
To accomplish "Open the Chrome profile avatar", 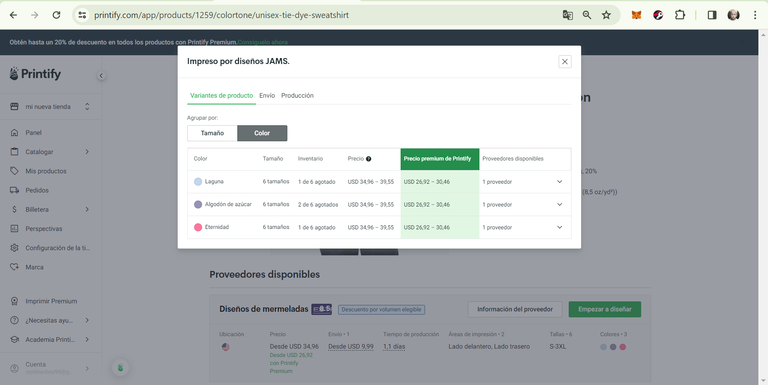I will [x=733, y=15].
